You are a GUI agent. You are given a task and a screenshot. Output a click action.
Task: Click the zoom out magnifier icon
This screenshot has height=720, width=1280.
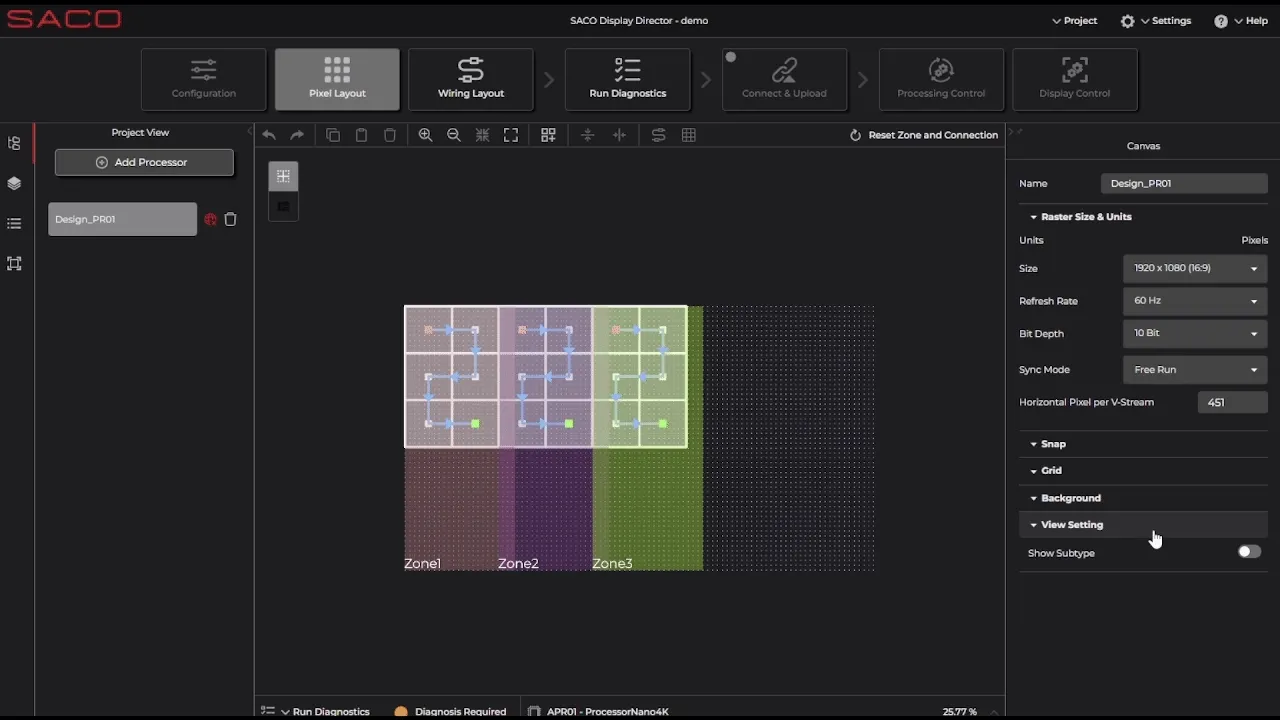[x=454, y=135]
